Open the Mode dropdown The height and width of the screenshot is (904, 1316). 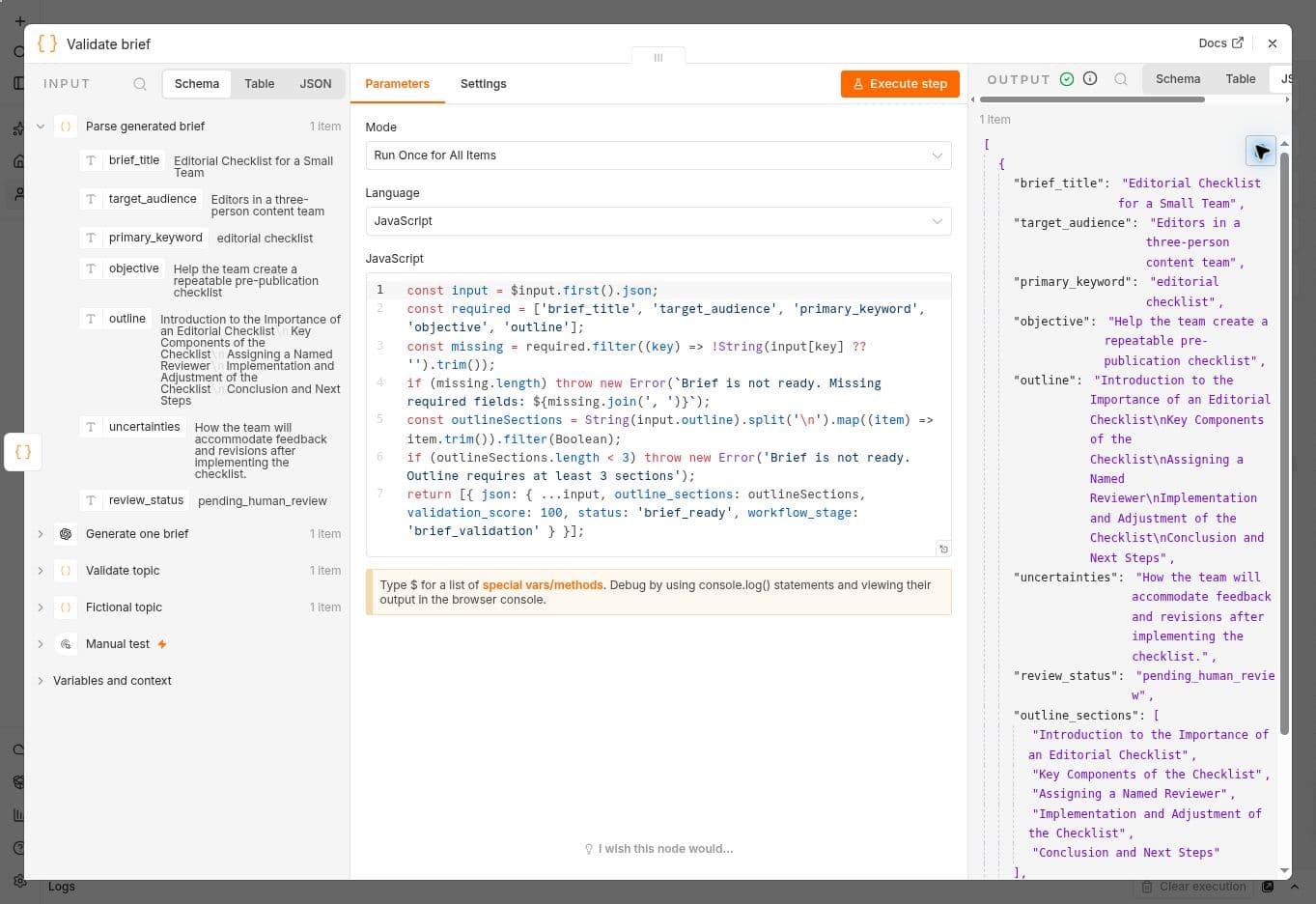point(658,155)
